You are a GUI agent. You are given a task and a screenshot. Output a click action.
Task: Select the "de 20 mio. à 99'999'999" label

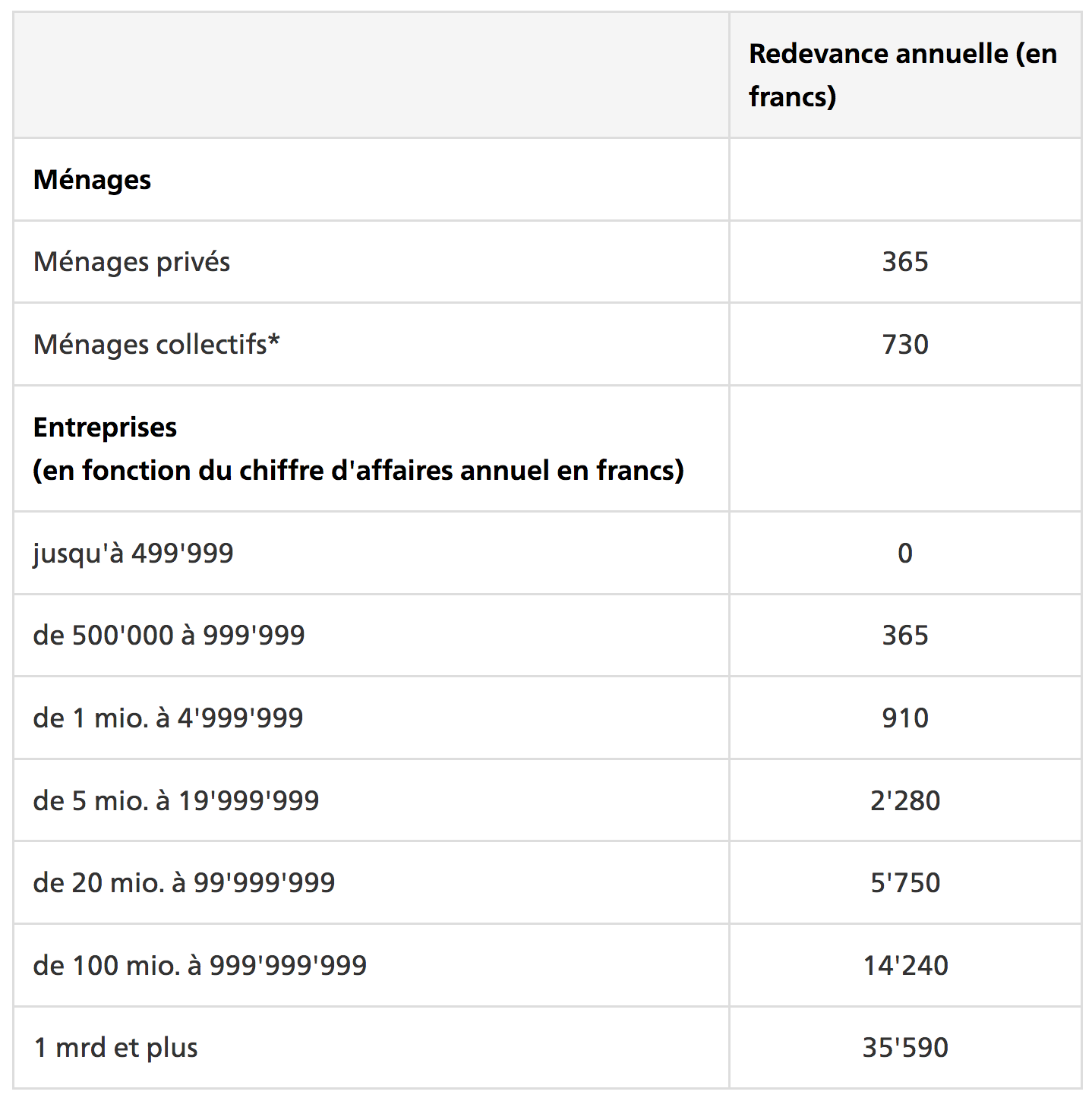(184, 883)
